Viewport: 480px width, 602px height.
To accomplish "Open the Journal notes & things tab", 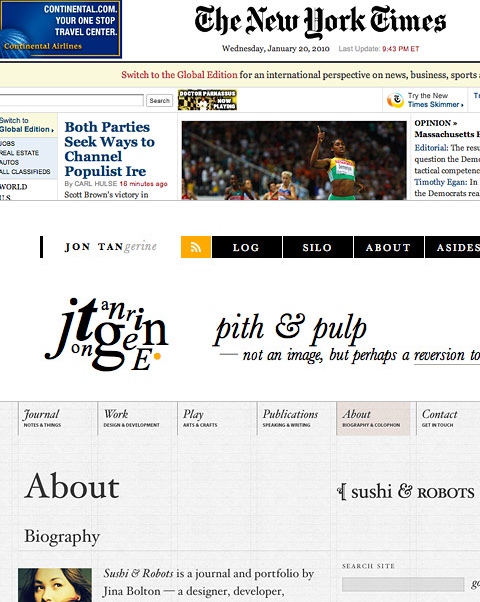I will (x=57, y=418).
